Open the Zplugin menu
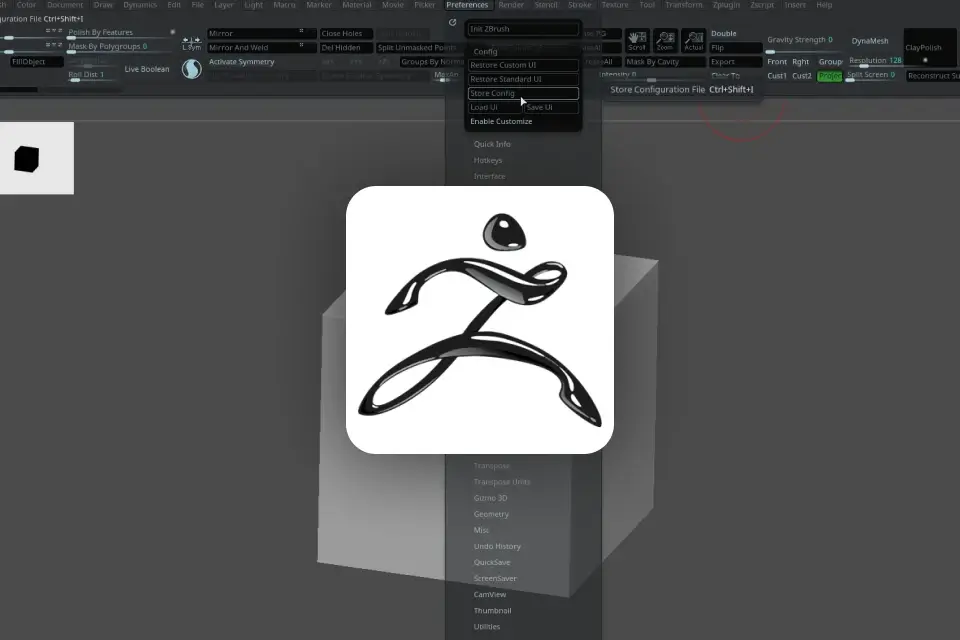The height and width of the screenshot is (640, 960). pos(726,5)
